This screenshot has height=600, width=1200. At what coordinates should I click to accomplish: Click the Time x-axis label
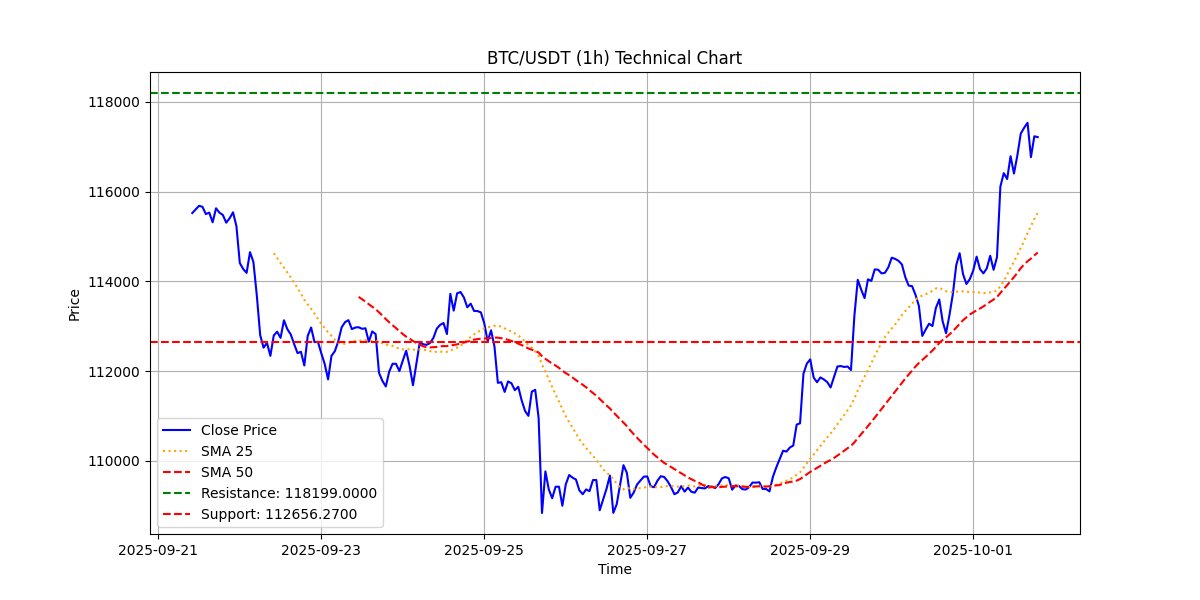614,570
